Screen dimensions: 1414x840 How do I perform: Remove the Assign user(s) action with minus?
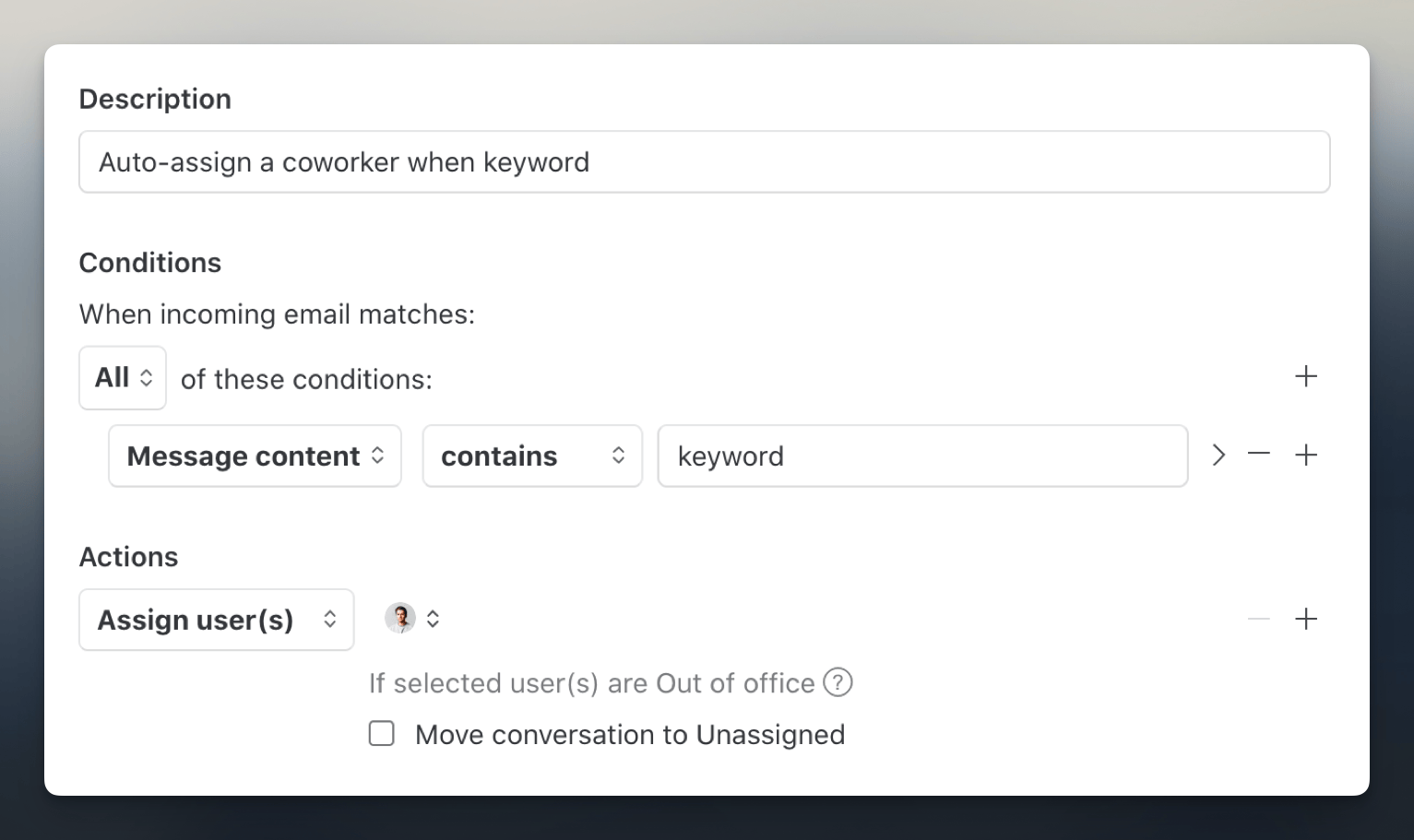coord(1258,619)
